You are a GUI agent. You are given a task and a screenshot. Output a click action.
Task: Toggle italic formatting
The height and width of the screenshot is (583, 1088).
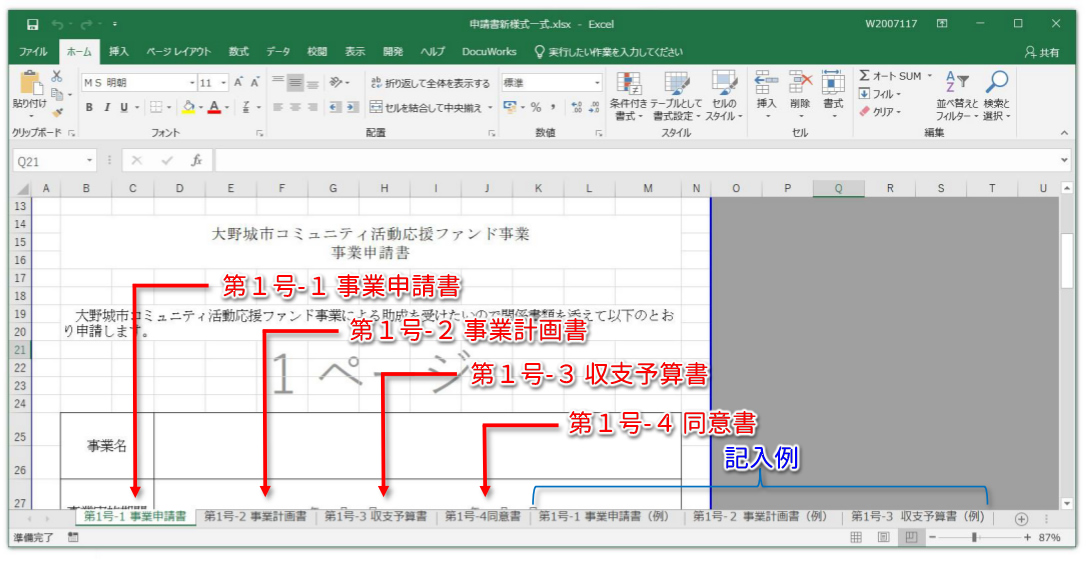(x=107, y=107)
